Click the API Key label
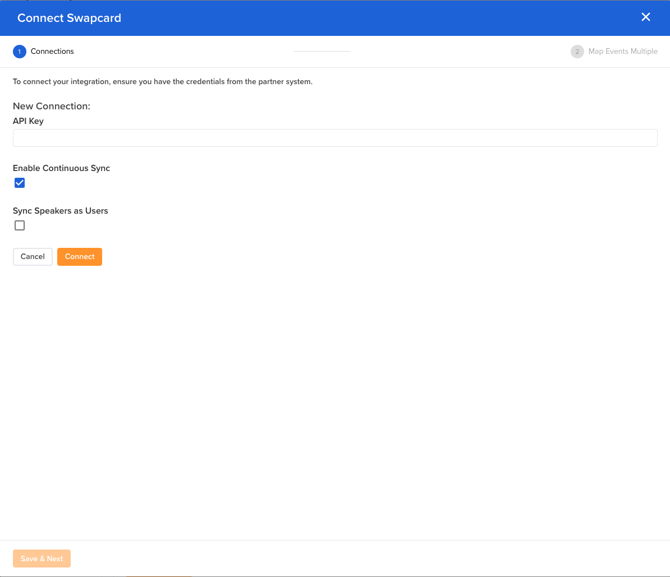This screenshot has height=577, width=670. tap(28, 121)
